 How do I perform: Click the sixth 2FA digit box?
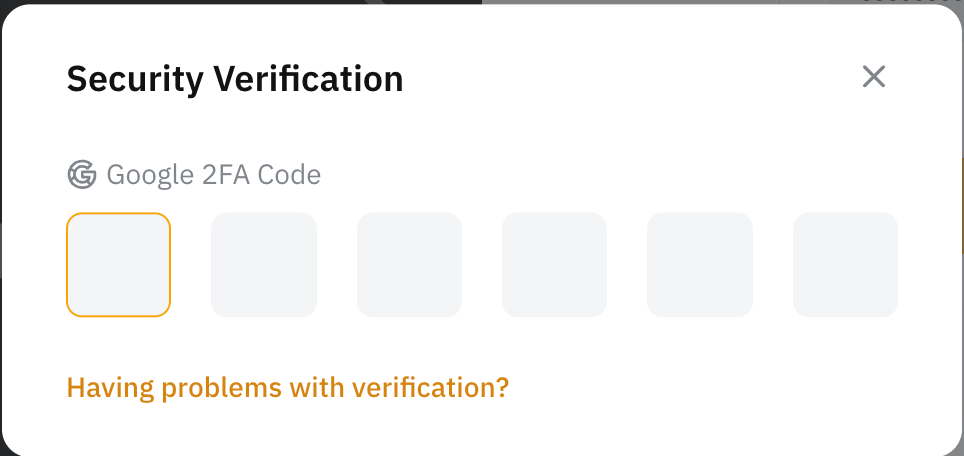click(845, 265)
